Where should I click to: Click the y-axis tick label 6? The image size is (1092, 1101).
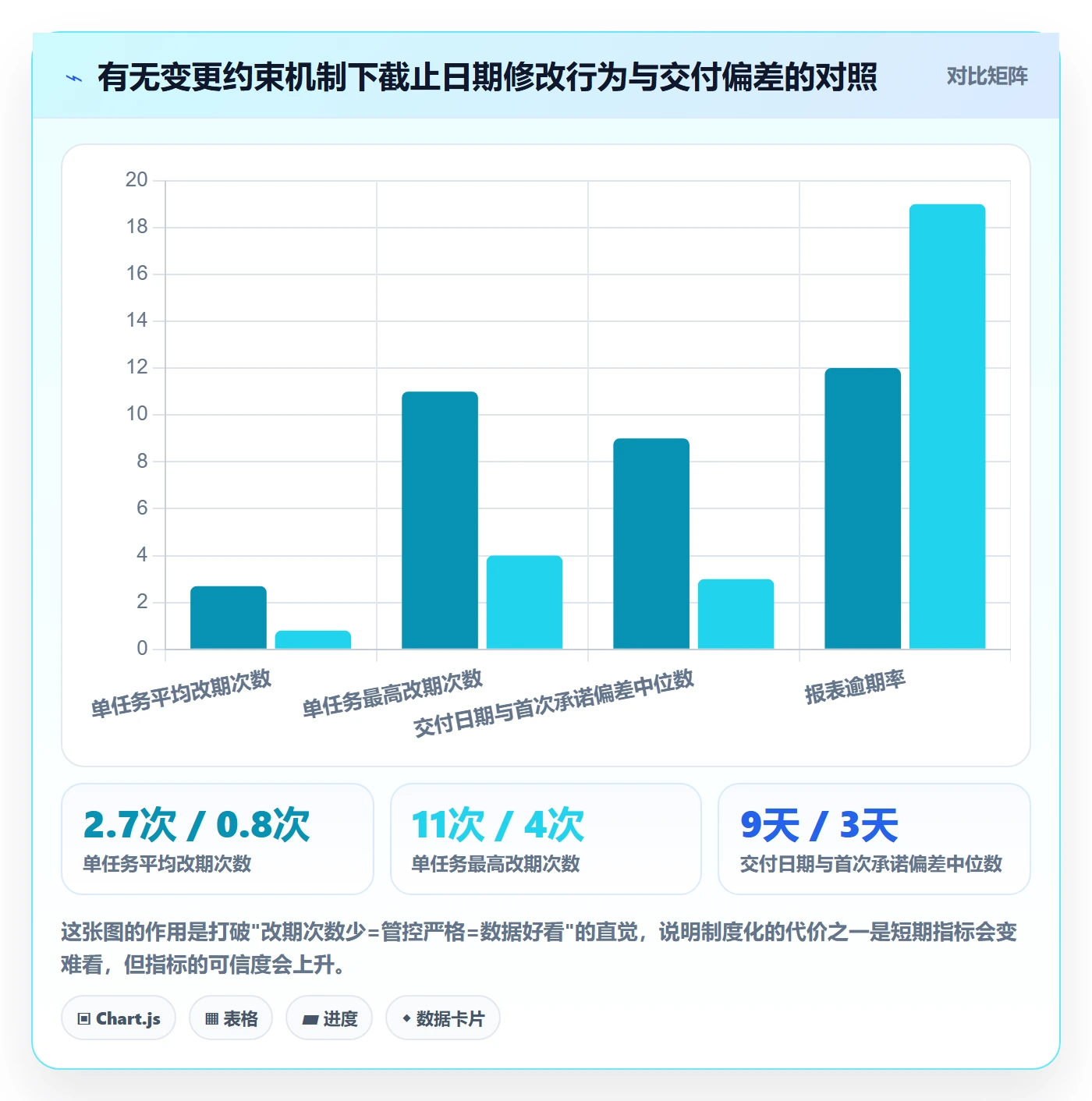pos(142,508)
